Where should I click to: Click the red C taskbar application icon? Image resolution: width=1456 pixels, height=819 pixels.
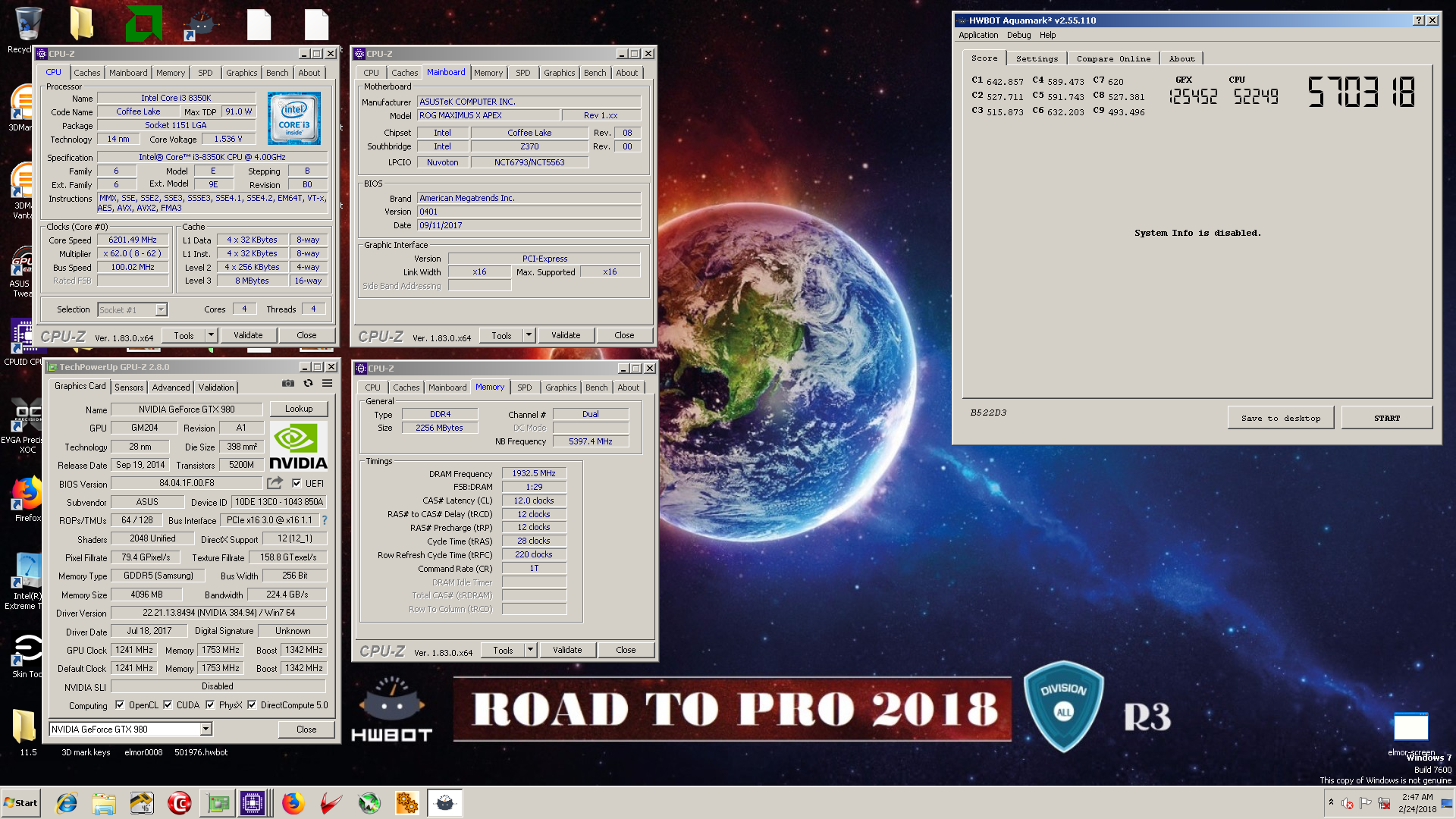pos(180,803)
